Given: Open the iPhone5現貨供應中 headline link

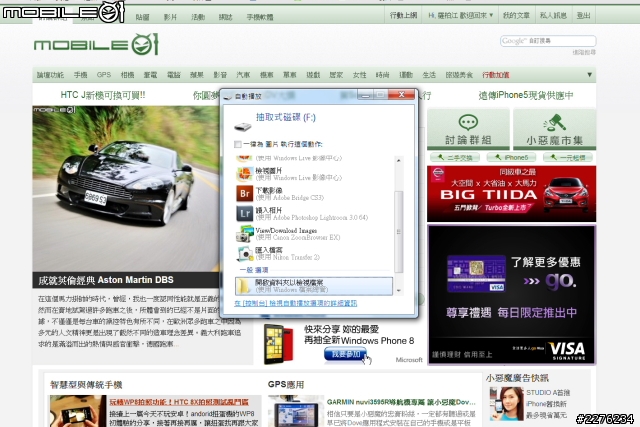Looking at the screenshot, I should point(526,95).
